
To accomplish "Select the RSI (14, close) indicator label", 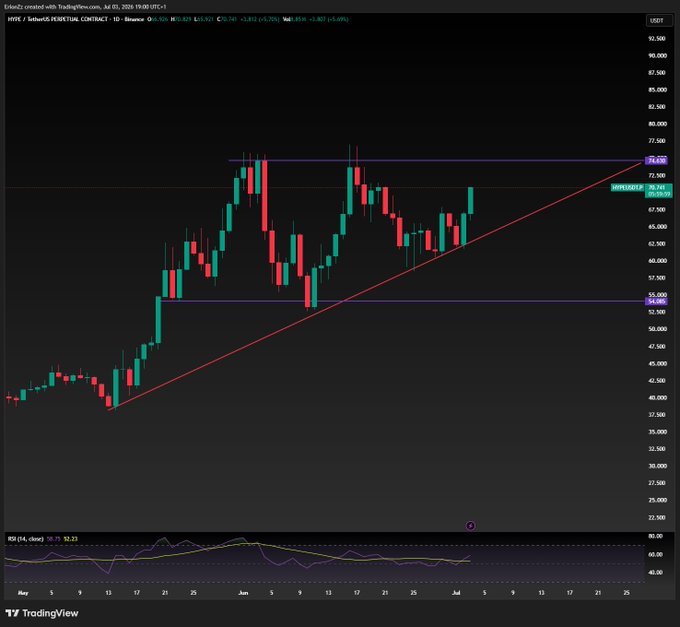I will (26, 539).
